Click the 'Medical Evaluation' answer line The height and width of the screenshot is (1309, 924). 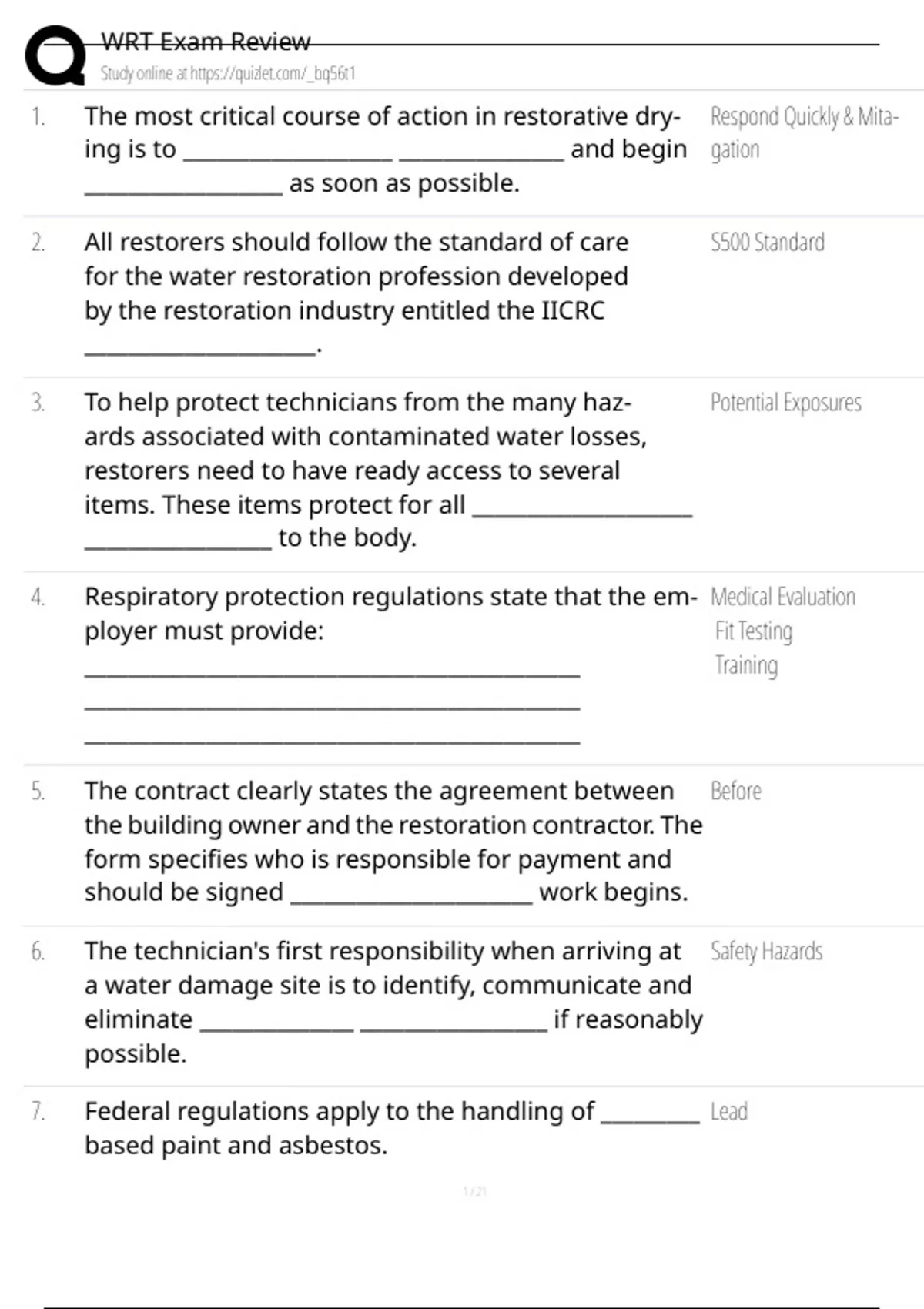point(782,597)
